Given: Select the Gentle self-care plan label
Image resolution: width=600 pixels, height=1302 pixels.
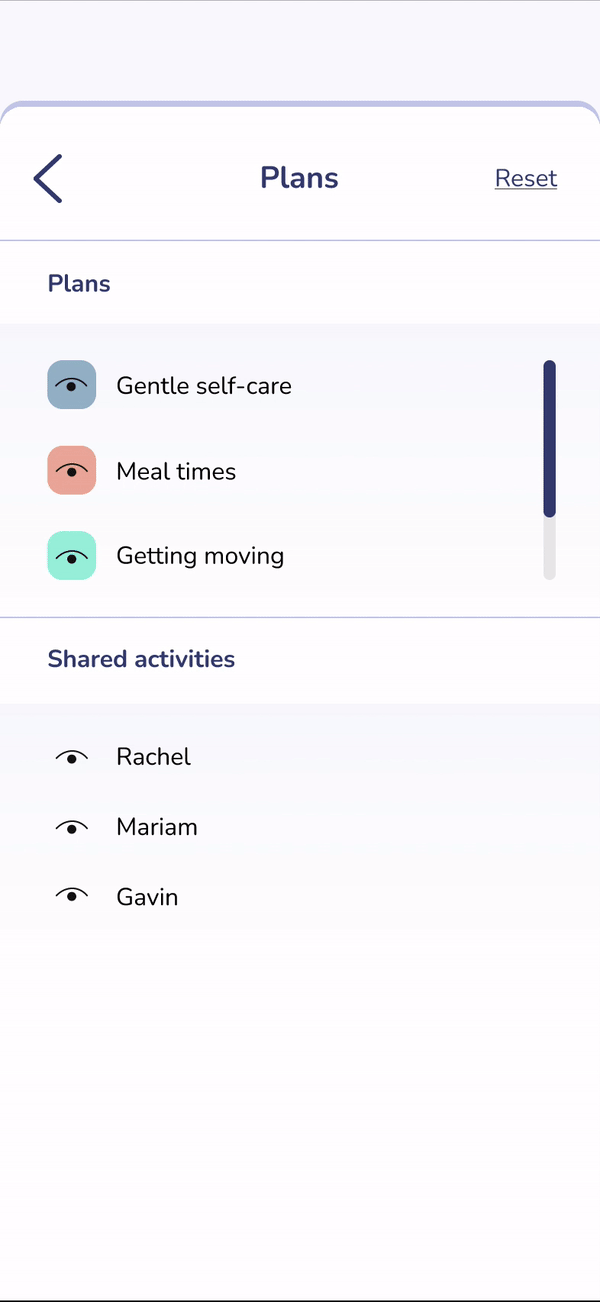Looking at the screenshot, I should point(204,386).
